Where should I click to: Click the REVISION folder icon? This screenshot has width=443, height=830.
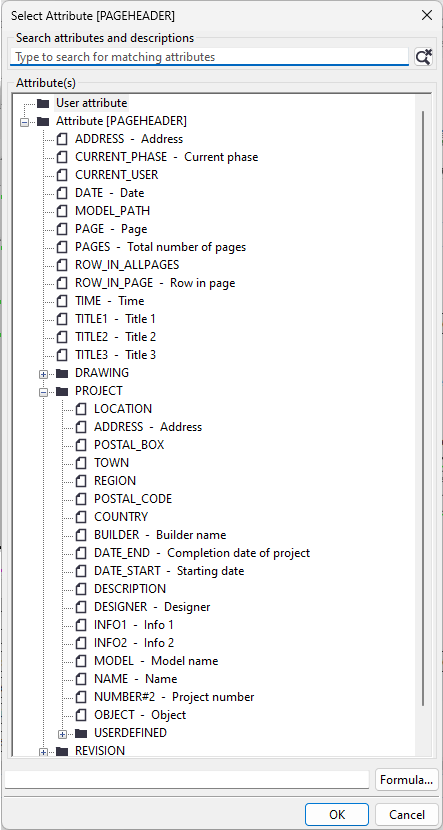[x=62, y=751]
